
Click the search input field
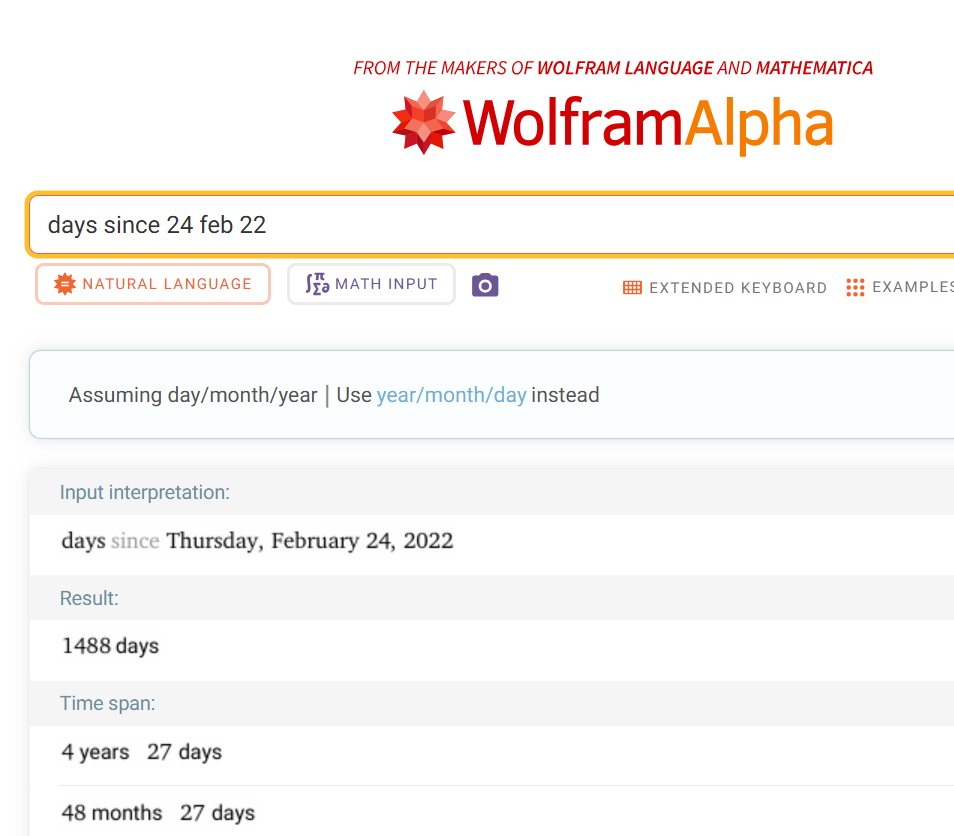point(492,225)
